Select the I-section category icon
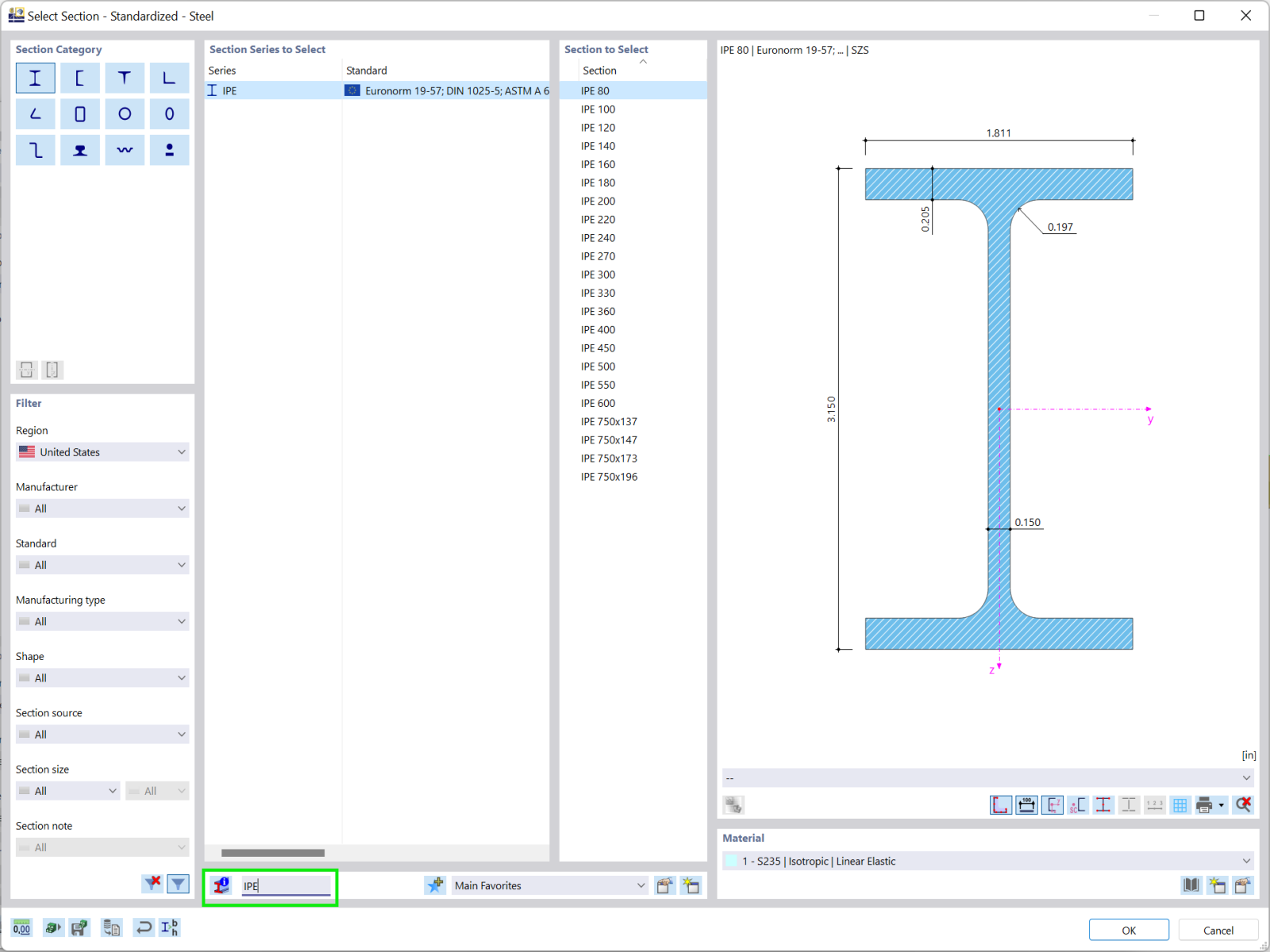This screenshot has height=952, width=1270. point(36,78)
